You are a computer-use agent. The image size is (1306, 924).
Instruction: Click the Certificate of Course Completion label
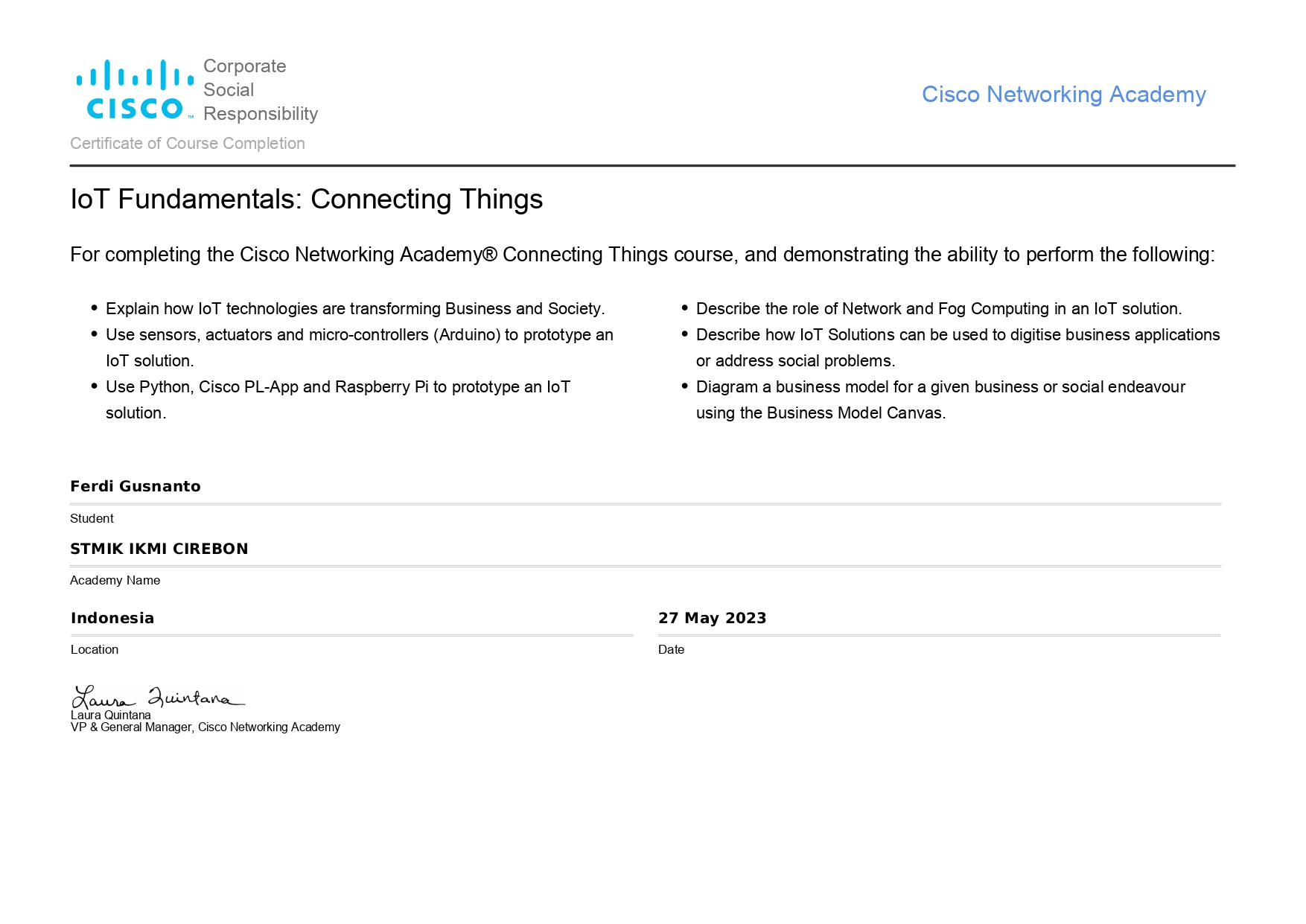click(x=188, y=144)
